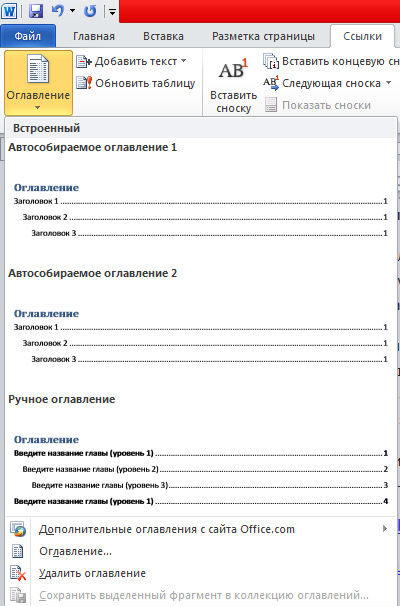Click the Показать сноски icon
The height and width of the screenshot is (606, 400).
pos(271,105)
